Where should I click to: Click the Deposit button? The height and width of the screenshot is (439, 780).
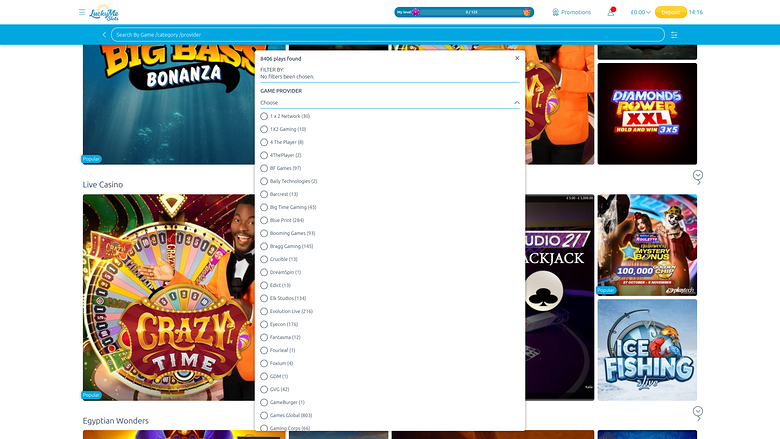click(x=671, y=12)
